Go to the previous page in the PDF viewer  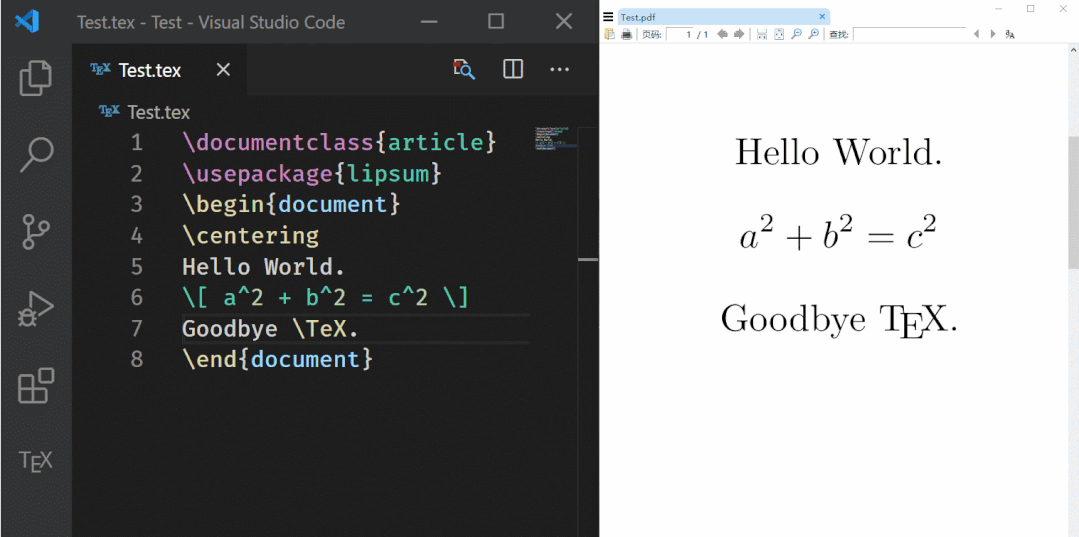point(723,34)
